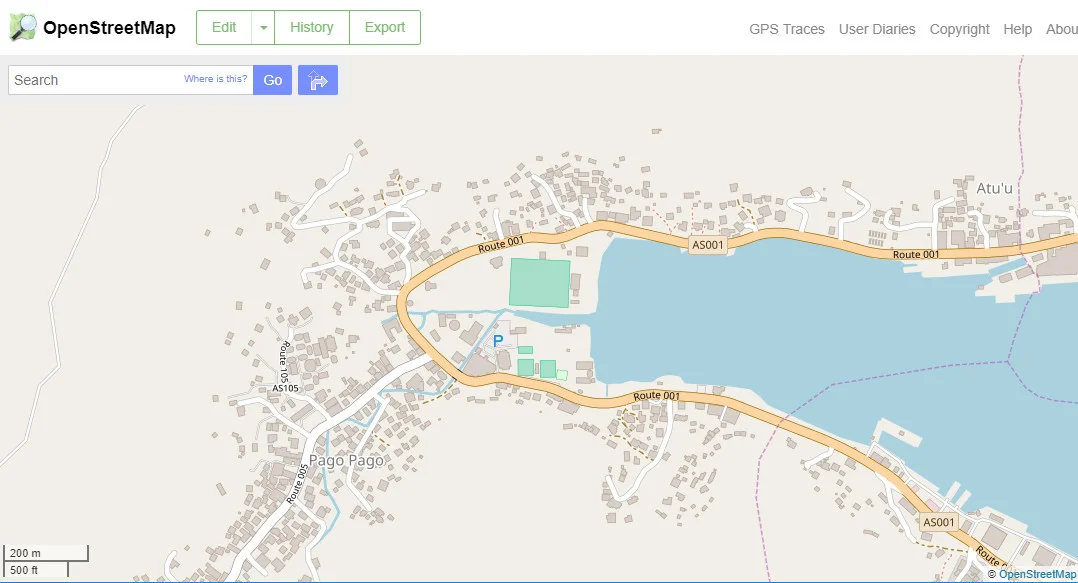Open the OpenStreetMap home title link
The height and width of the screenshot is (583, 1078).
pyautogui.click(x=109, y=28)
